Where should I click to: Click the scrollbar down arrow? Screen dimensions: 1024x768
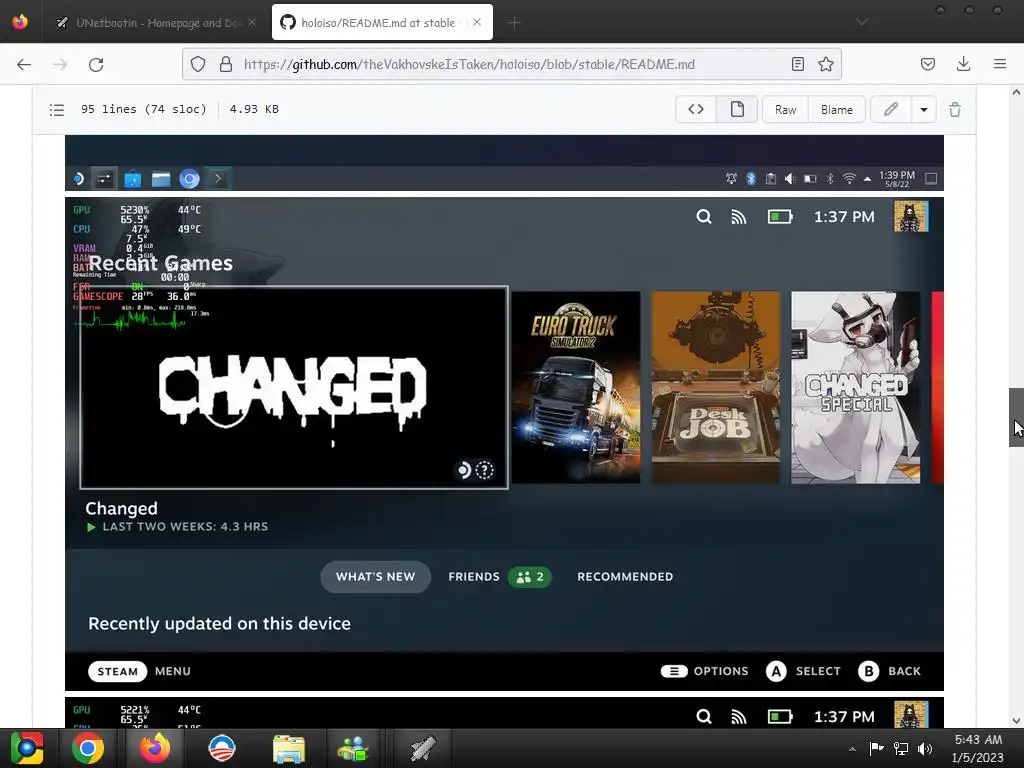(x=1016, y=721)
